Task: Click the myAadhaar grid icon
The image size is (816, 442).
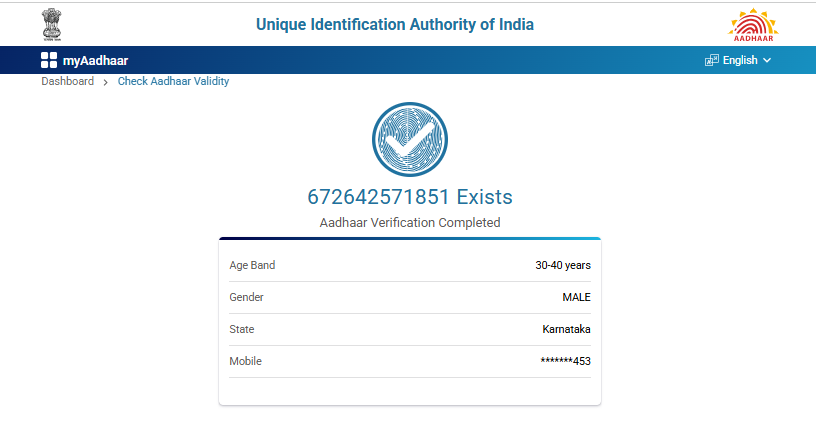Action: click(x=49, y=60)
